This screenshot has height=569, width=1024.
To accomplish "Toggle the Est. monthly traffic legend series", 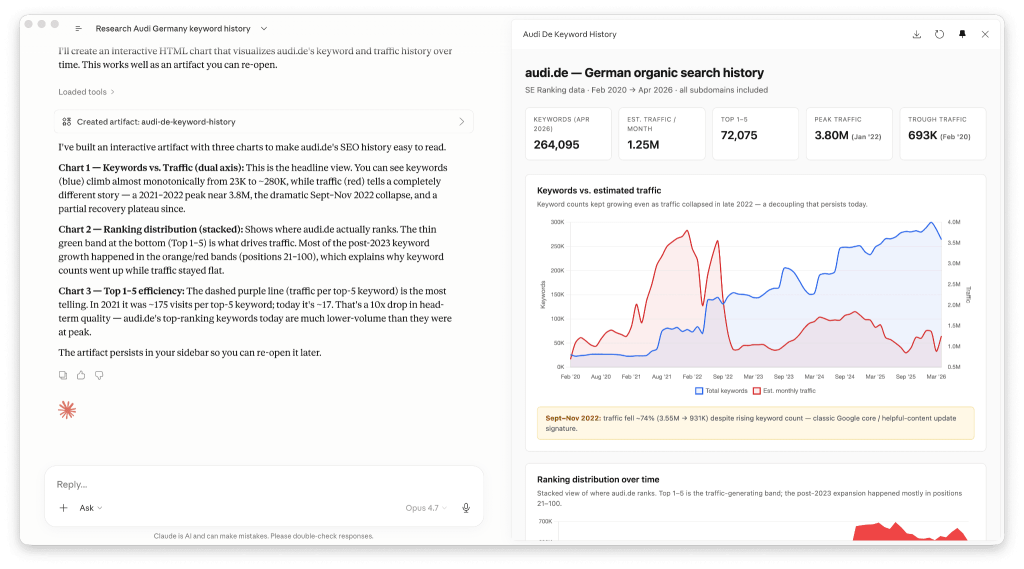I will pyautogui.click(x=784, y=391).
